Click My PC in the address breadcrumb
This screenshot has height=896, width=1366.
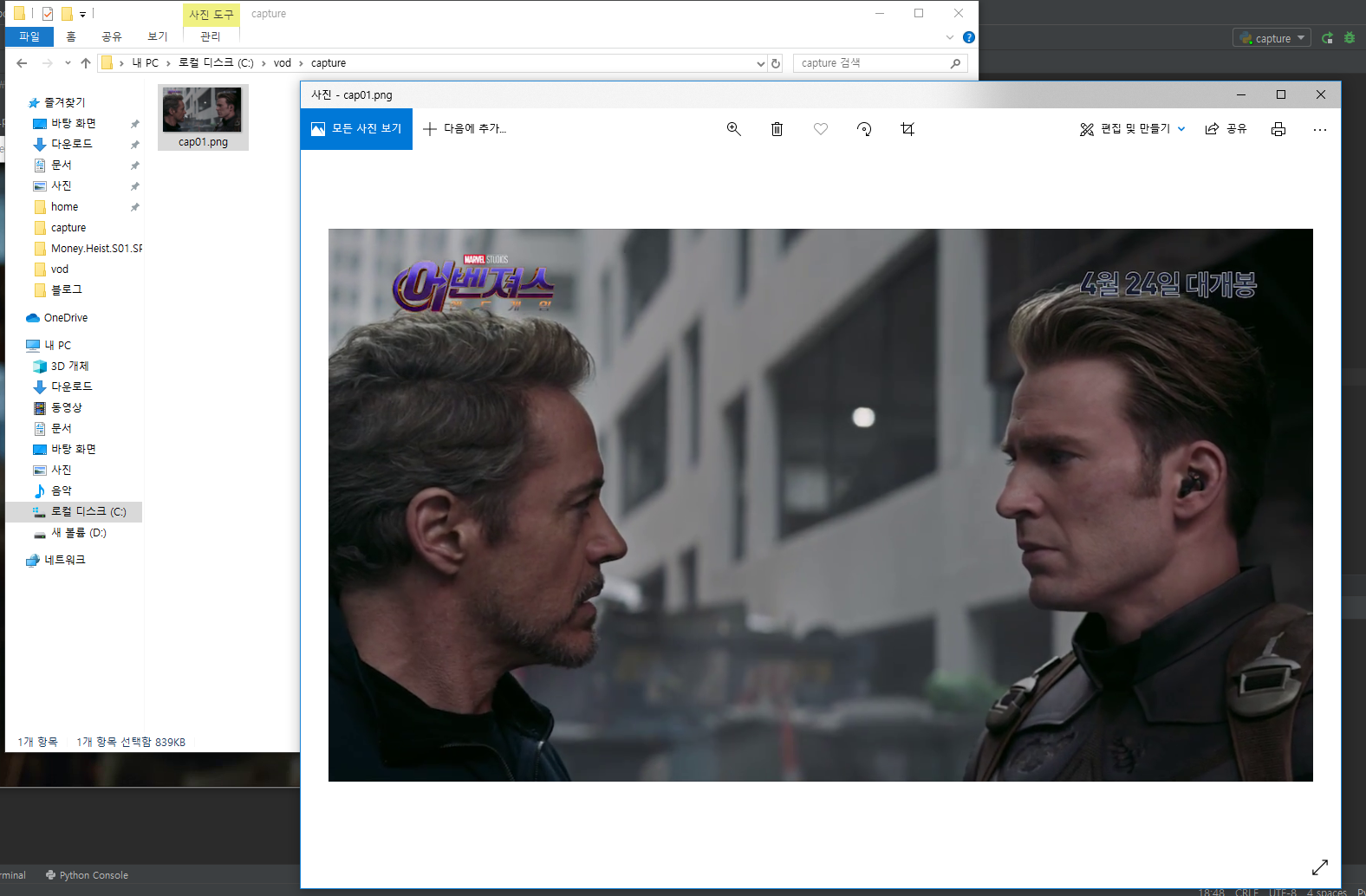[x=146, y=63]
